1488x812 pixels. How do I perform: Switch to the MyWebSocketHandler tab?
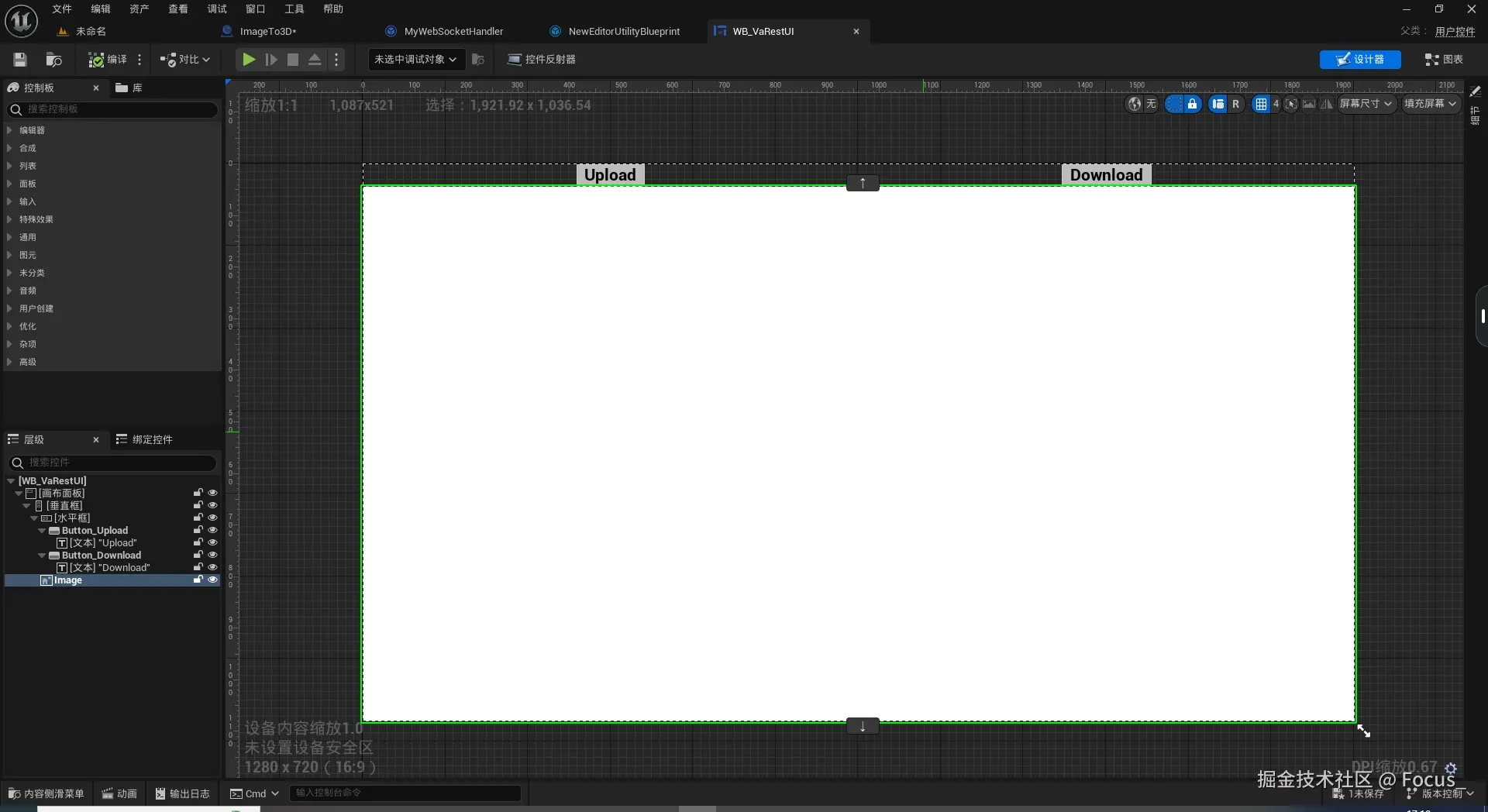(x=453, y=32)
